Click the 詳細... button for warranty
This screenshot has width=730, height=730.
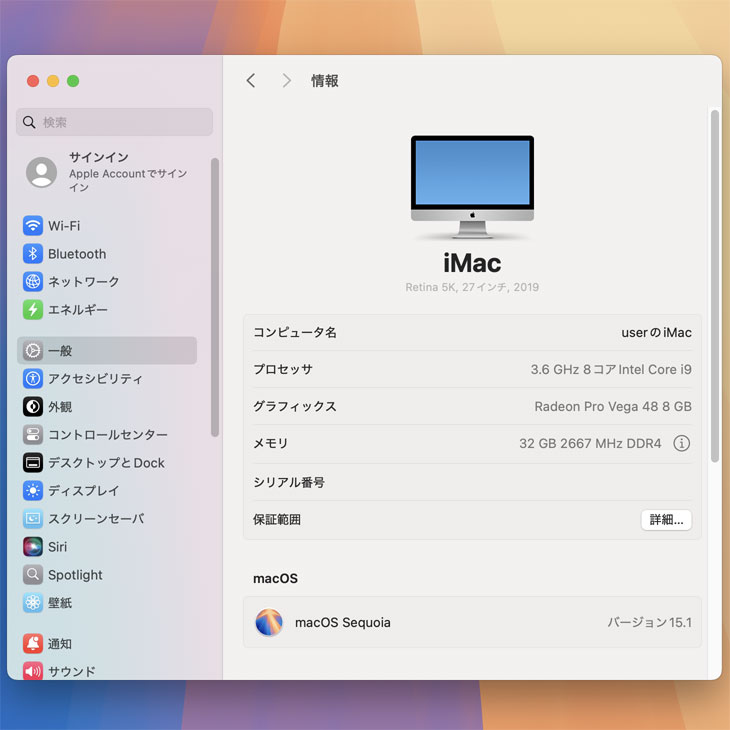click(x=666, y=520)
